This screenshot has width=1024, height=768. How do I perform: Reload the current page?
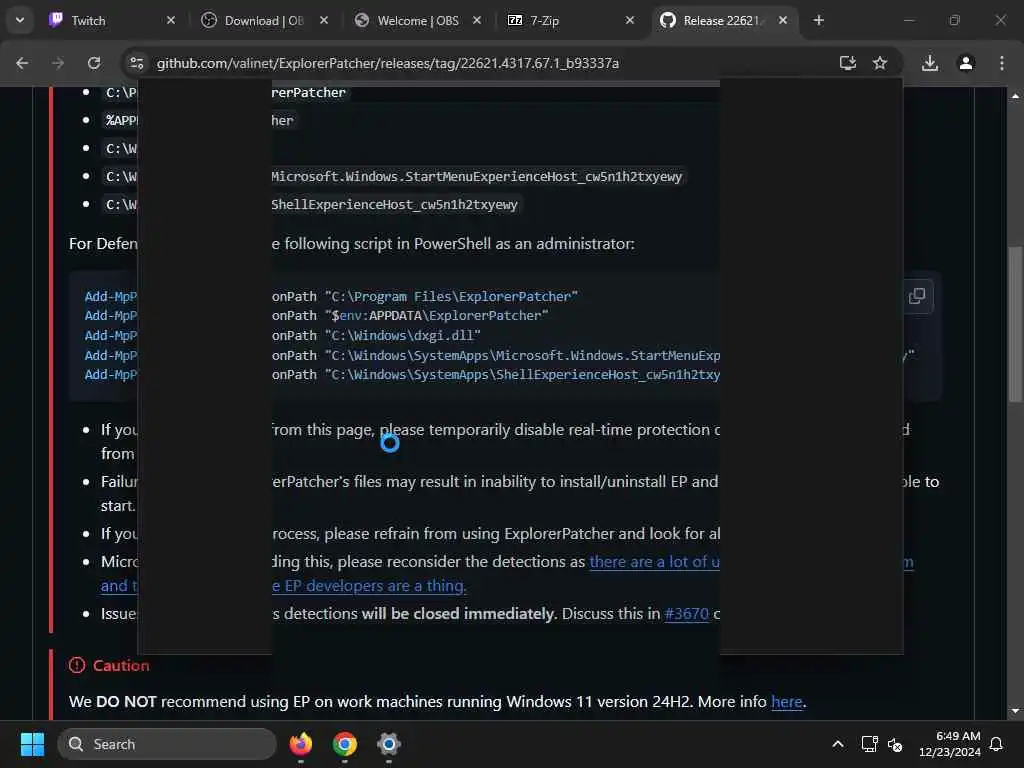(94, 63)
